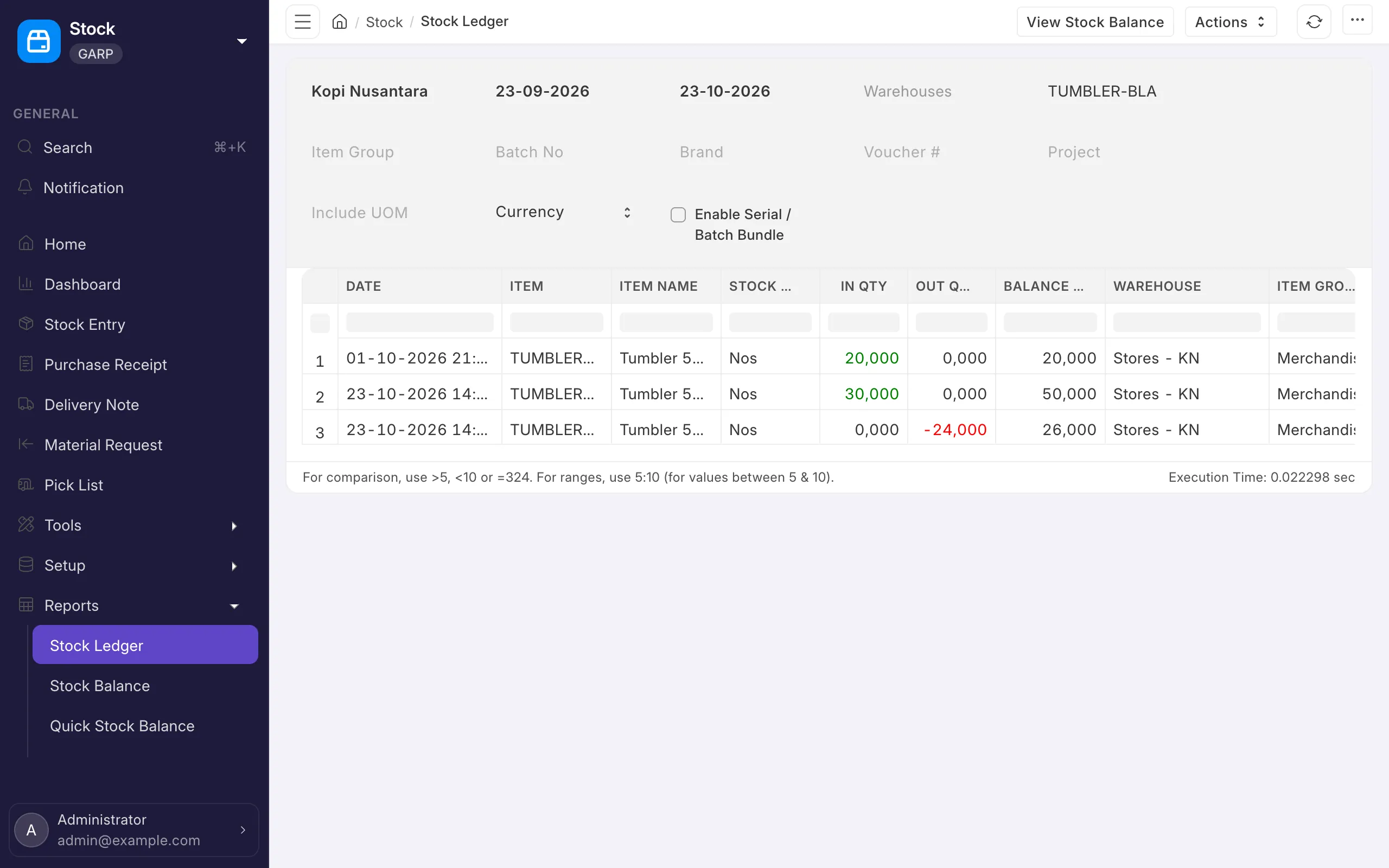
Task: Open Quick Stock Balance menu item
Action: [x=145, y=726]
